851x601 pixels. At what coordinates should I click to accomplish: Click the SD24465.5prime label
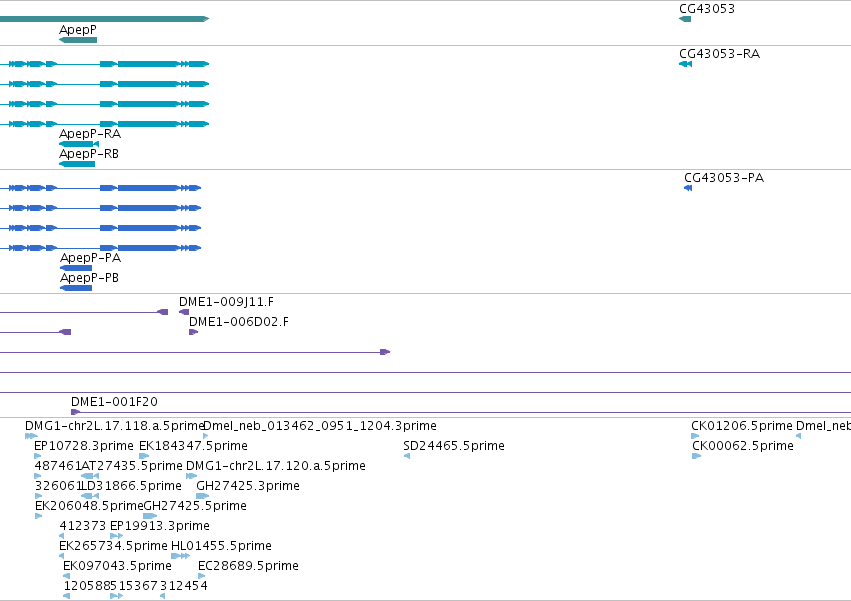454,446
